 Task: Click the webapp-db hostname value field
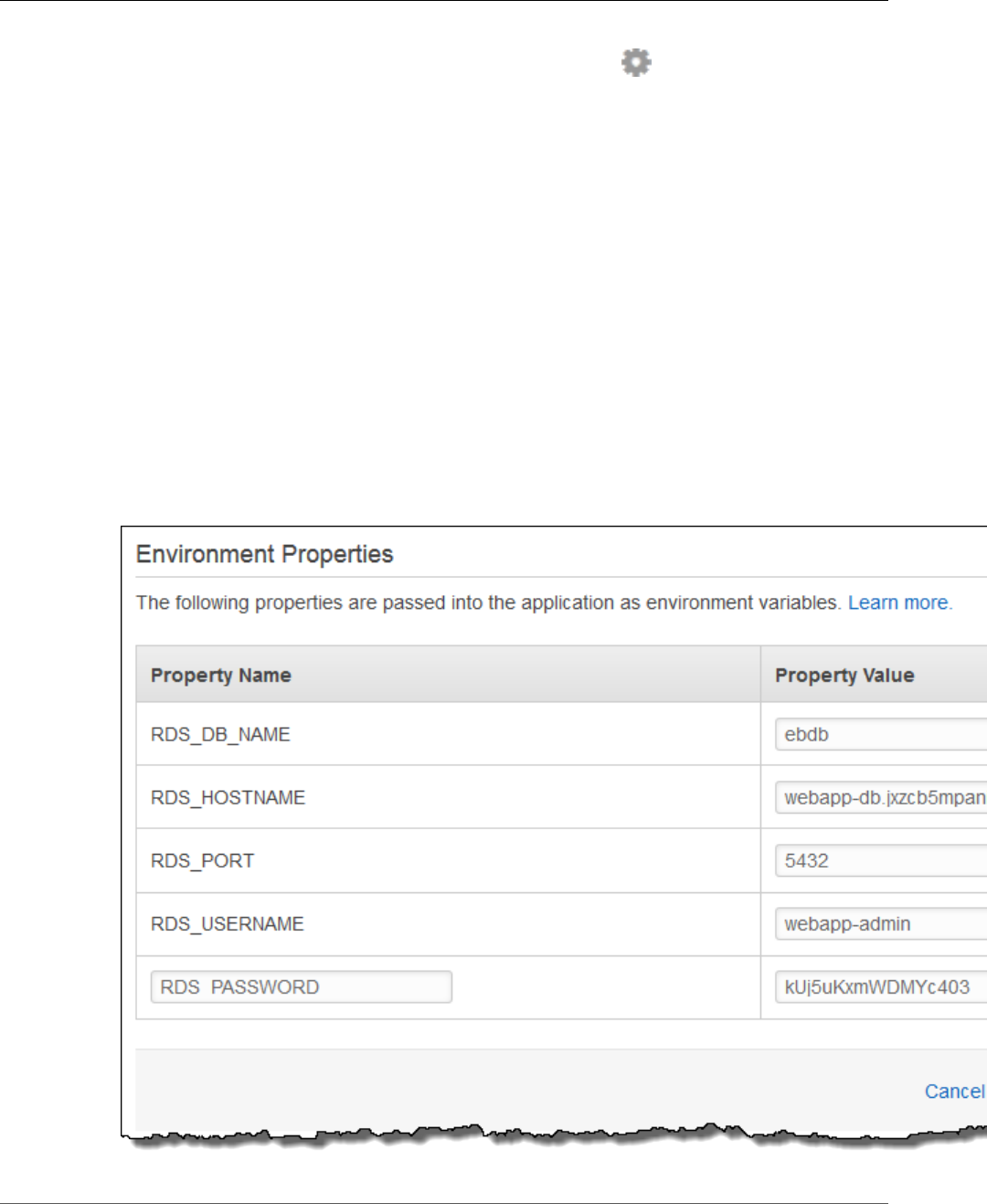click(x=881, y=797)
